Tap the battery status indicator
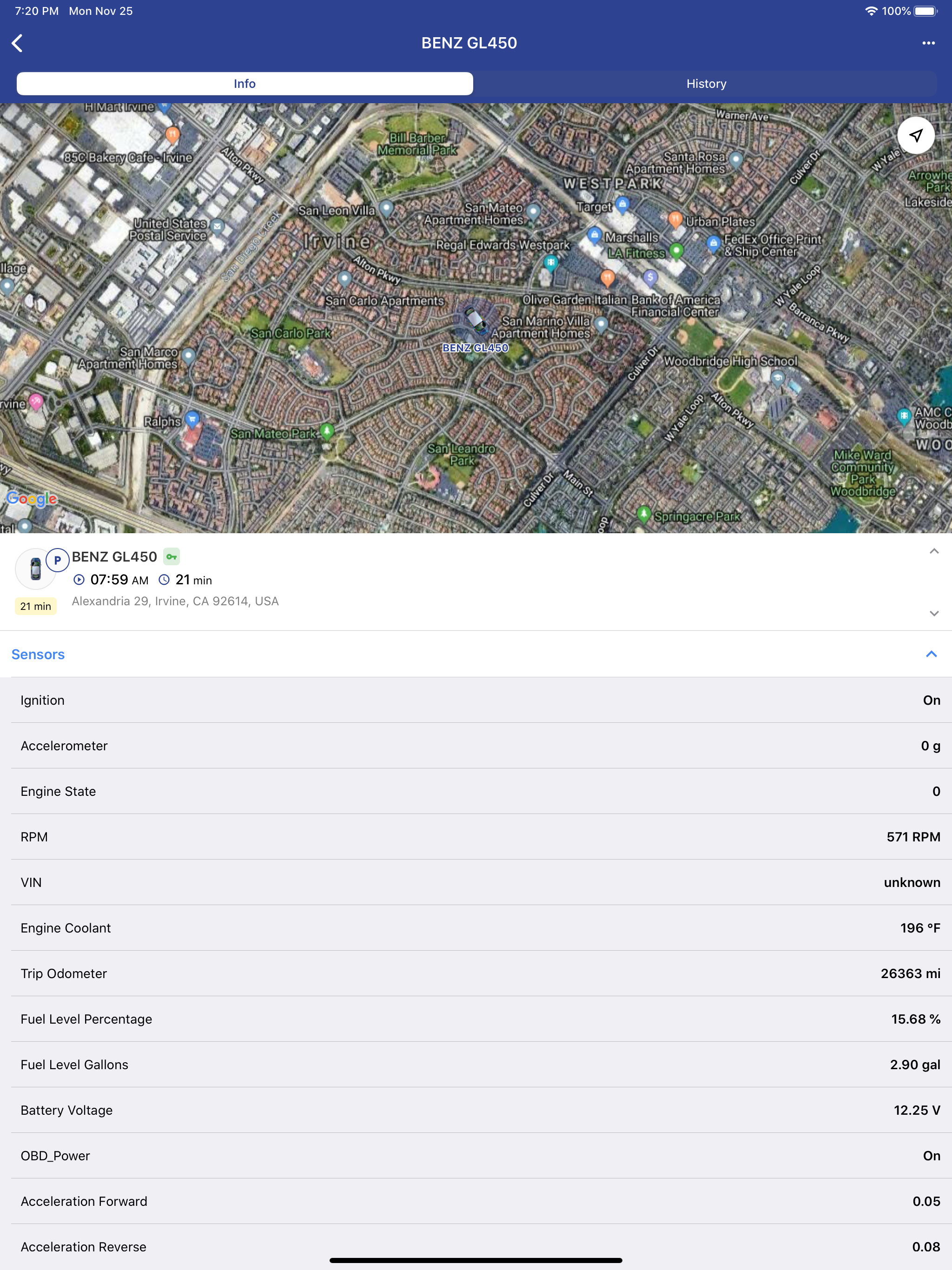The image size is (952, 1270). tap(926, 11)
